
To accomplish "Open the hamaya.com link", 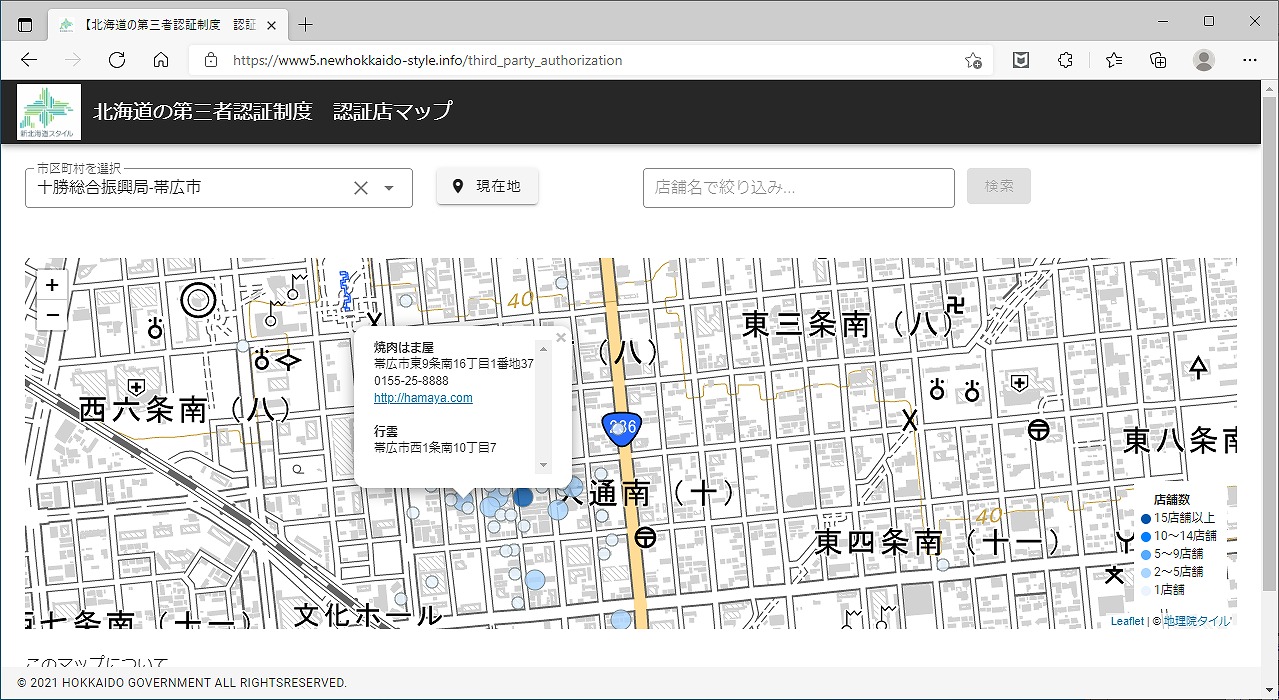I will [x=423, y=398].
